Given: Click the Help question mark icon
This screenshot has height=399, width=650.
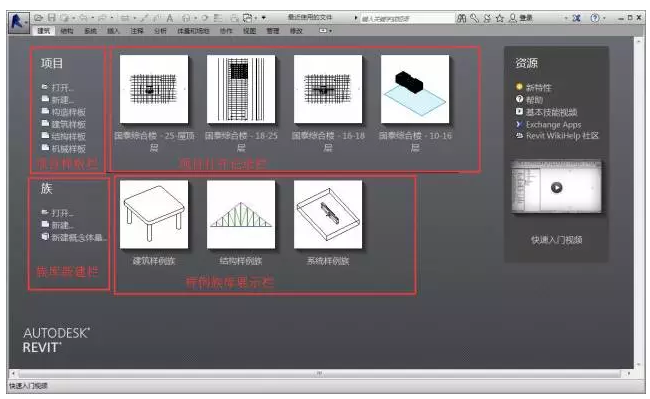Looking at the screenshot, I should tap(595, 18).
